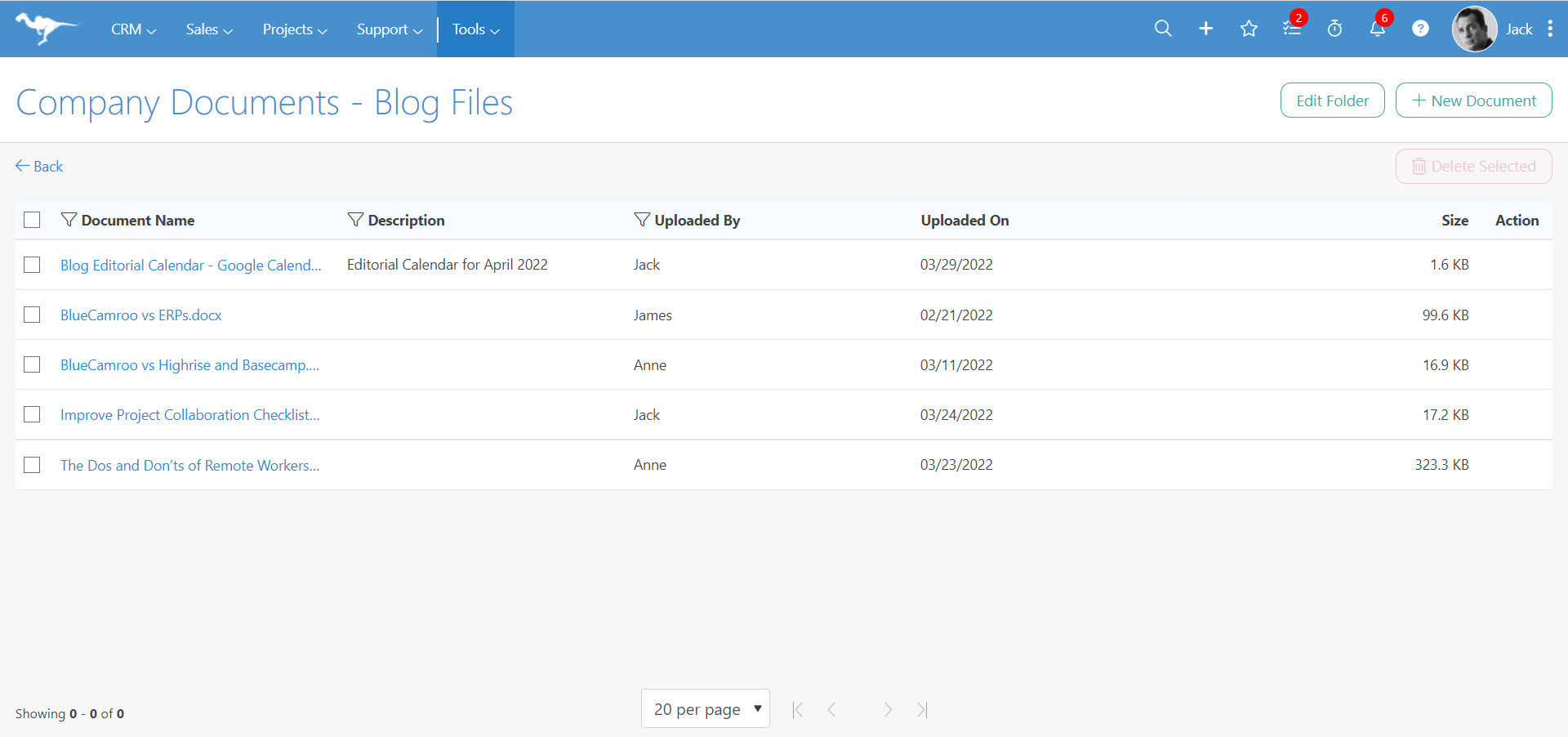Click the Company Documents - Blog Files title
This screenshot has width=1568, height=737.
pyautogui.click(x=265, y=102)
